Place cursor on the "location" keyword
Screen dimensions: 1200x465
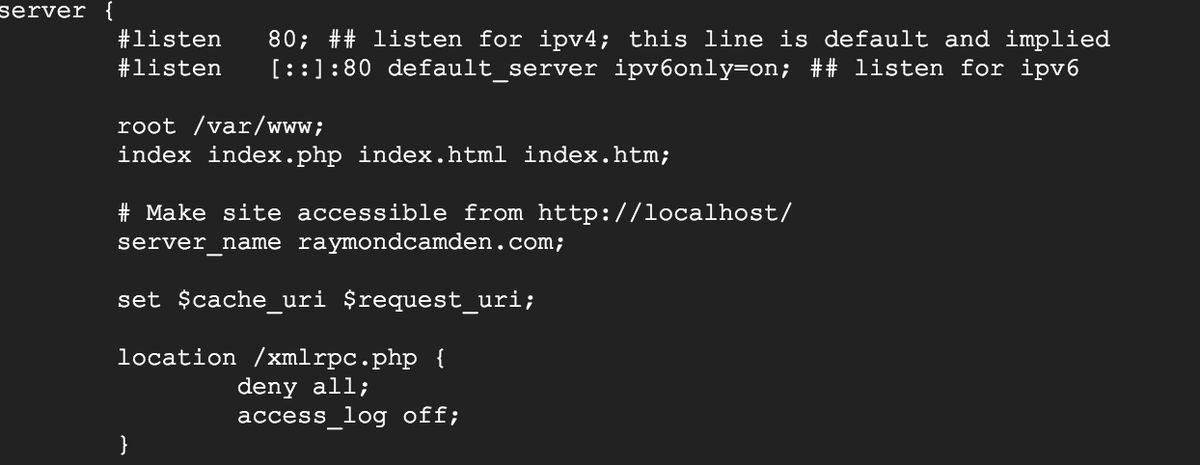tap(177, 358)
